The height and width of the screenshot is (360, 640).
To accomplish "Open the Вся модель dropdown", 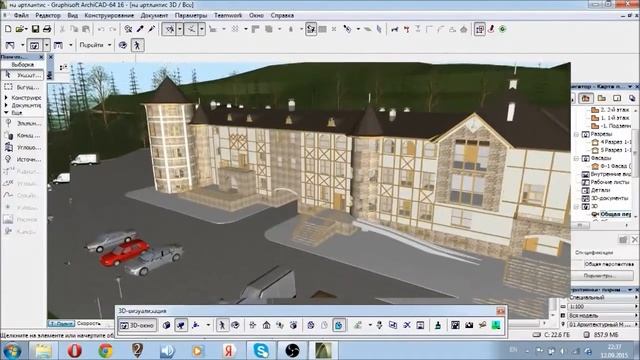I will click(x=602, y=315).
